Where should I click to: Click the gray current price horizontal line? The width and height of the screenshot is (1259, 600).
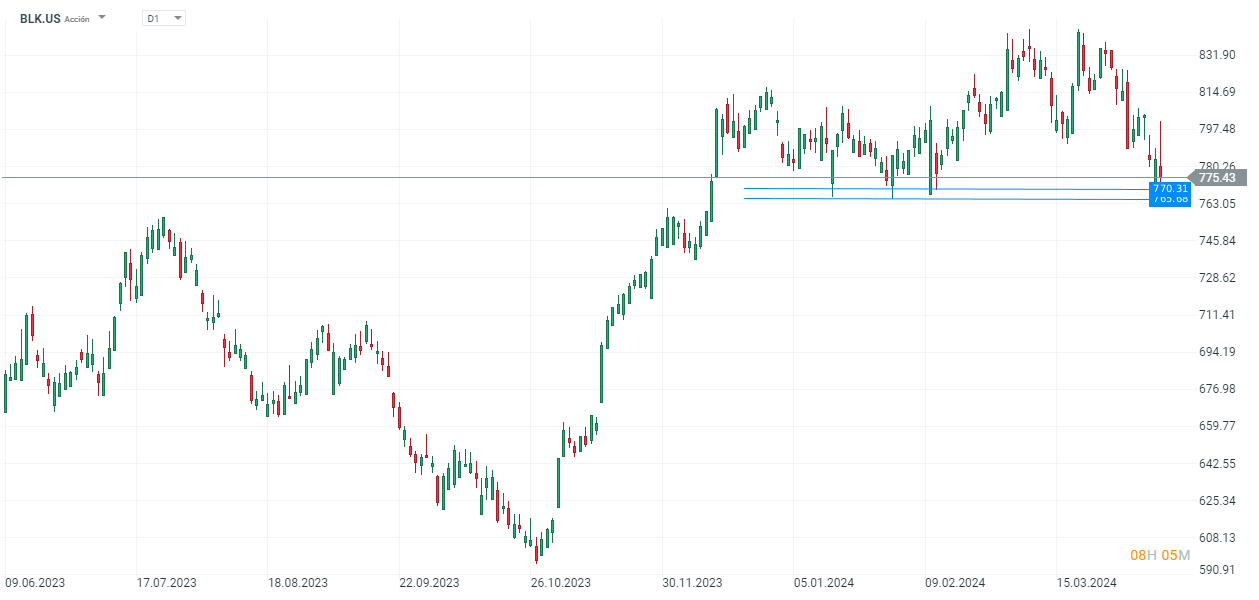click(400, 177)
